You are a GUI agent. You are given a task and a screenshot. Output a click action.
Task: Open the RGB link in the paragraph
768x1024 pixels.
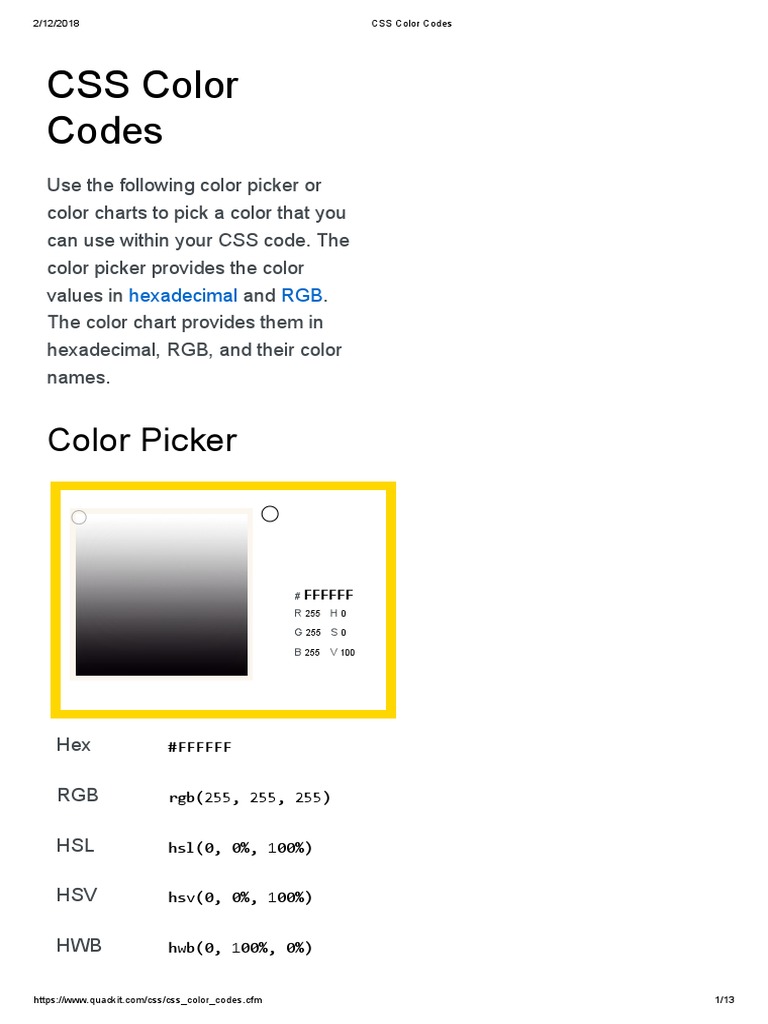pyautogui.click(x=302, y=295)
